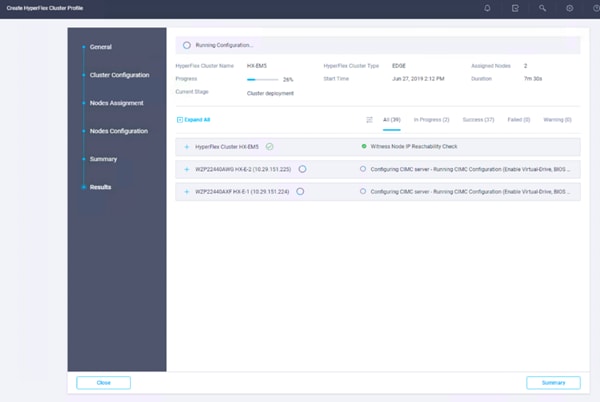Click the Running Configuration status text

[224, 45]
